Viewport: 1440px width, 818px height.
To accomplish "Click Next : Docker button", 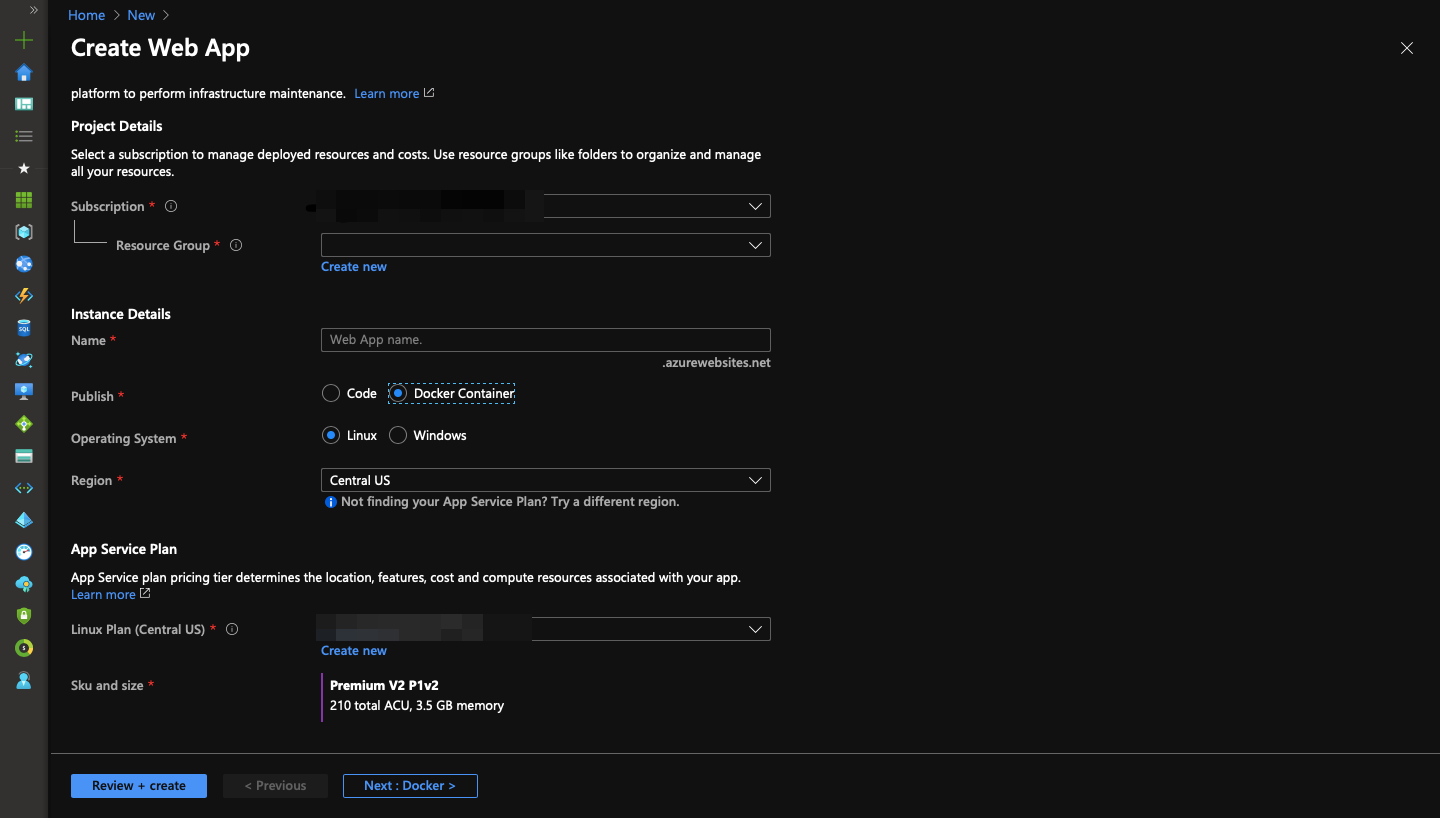I will (x=410, y=786).
